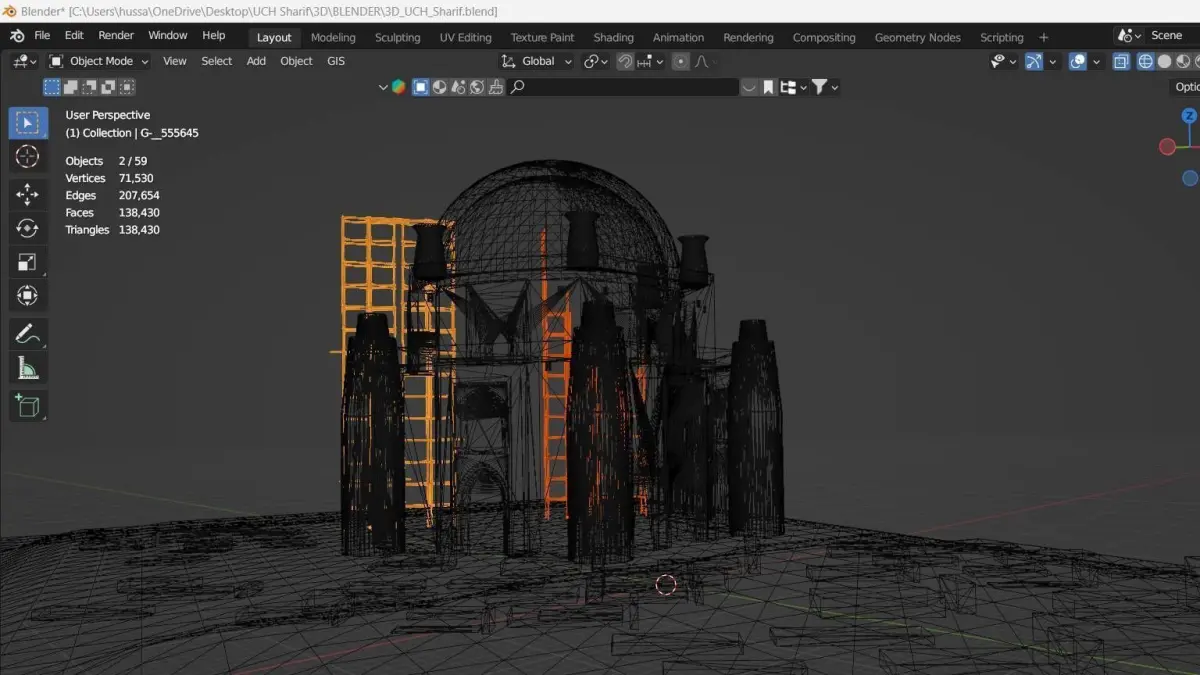
Task: Expand the overlays options arrow
Action: tap(1097, 61)
